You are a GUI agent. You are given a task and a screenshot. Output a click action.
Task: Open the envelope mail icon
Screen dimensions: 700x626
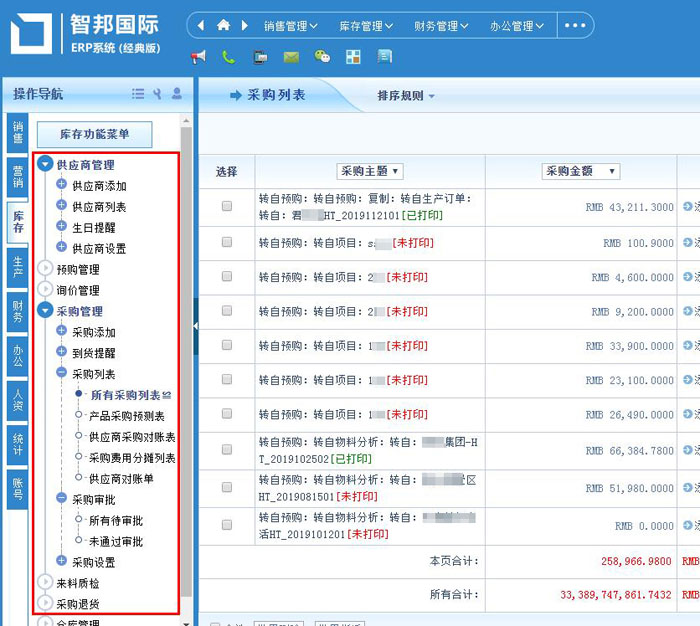(291, 57)
